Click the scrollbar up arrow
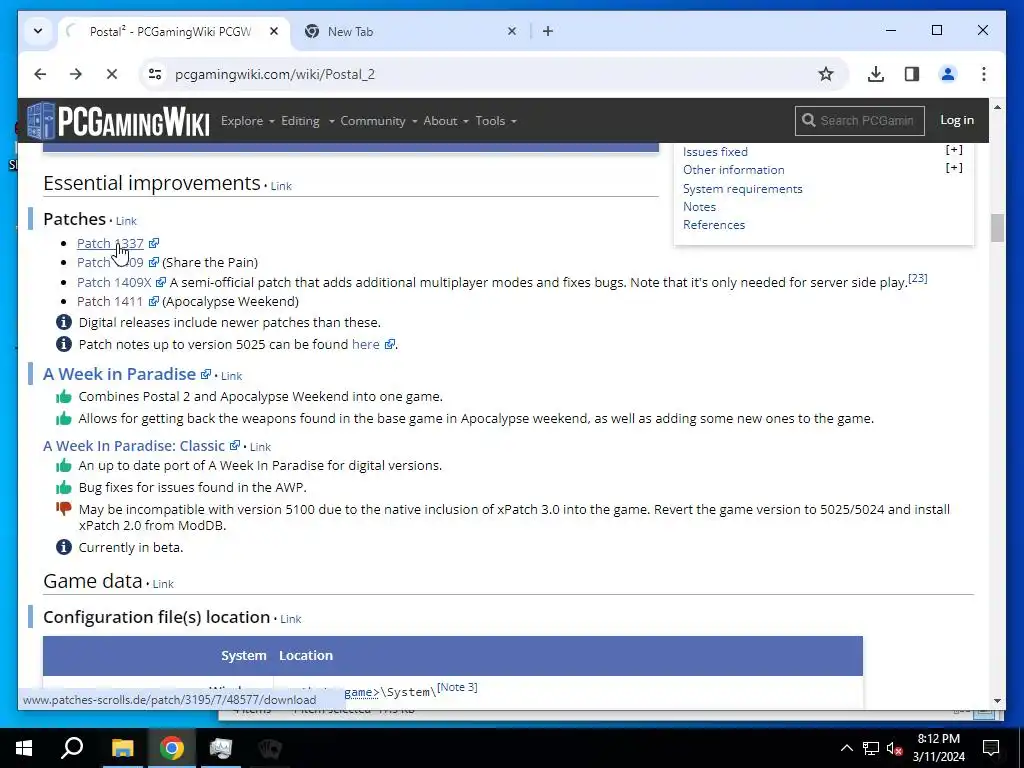Screen dimensions: 1024x768 (997, 107)
